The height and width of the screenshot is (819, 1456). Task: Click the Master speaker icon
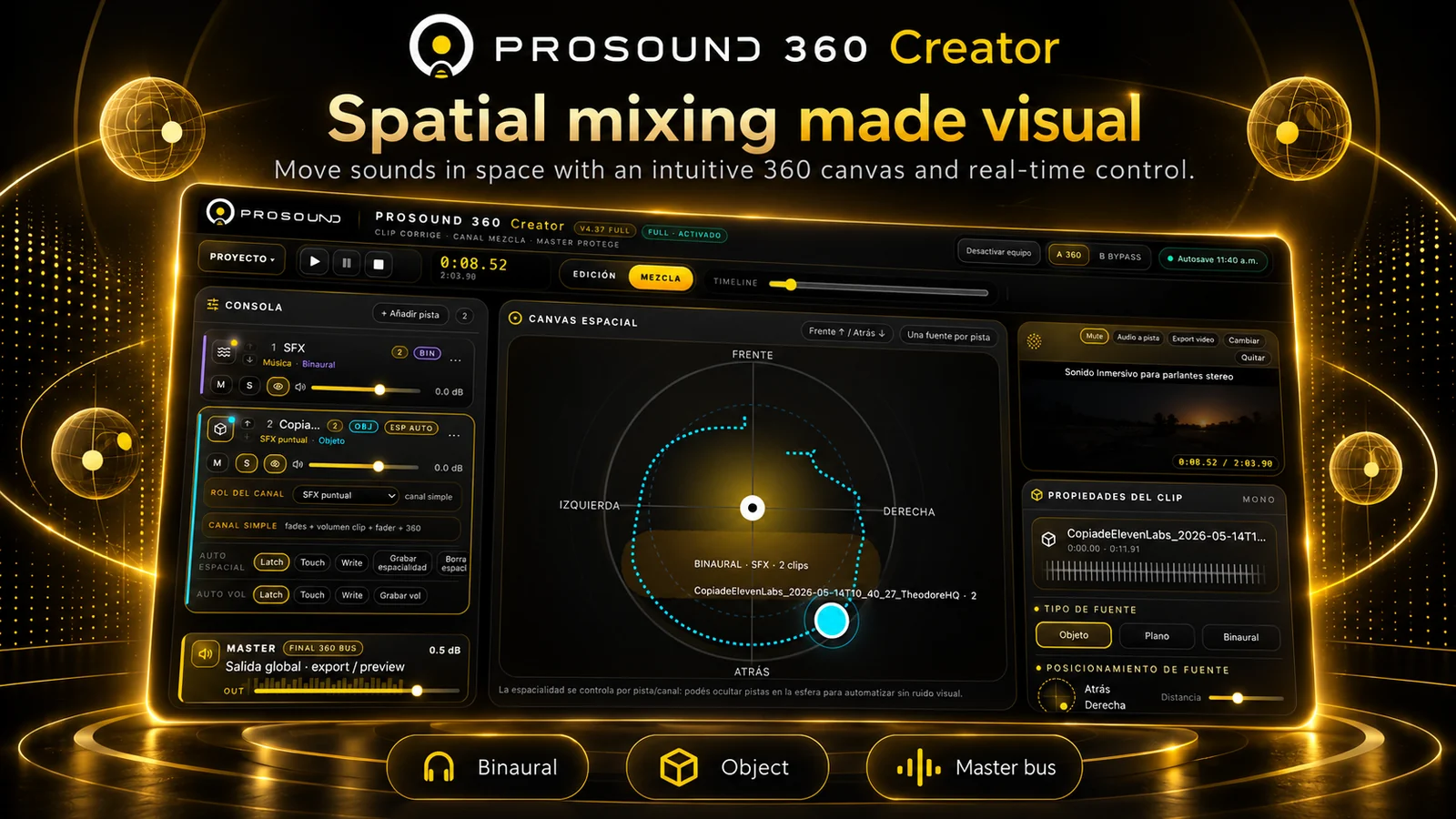(205, 653)
